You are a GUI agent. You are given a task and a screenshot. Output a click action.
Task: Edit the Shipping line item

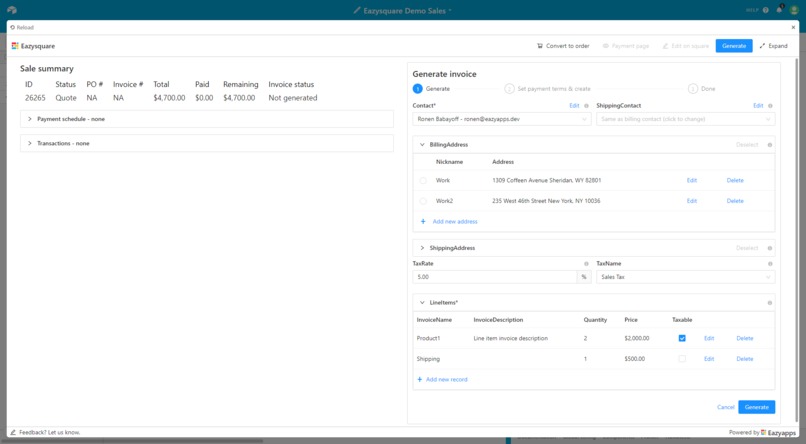[x=709, y=359]
